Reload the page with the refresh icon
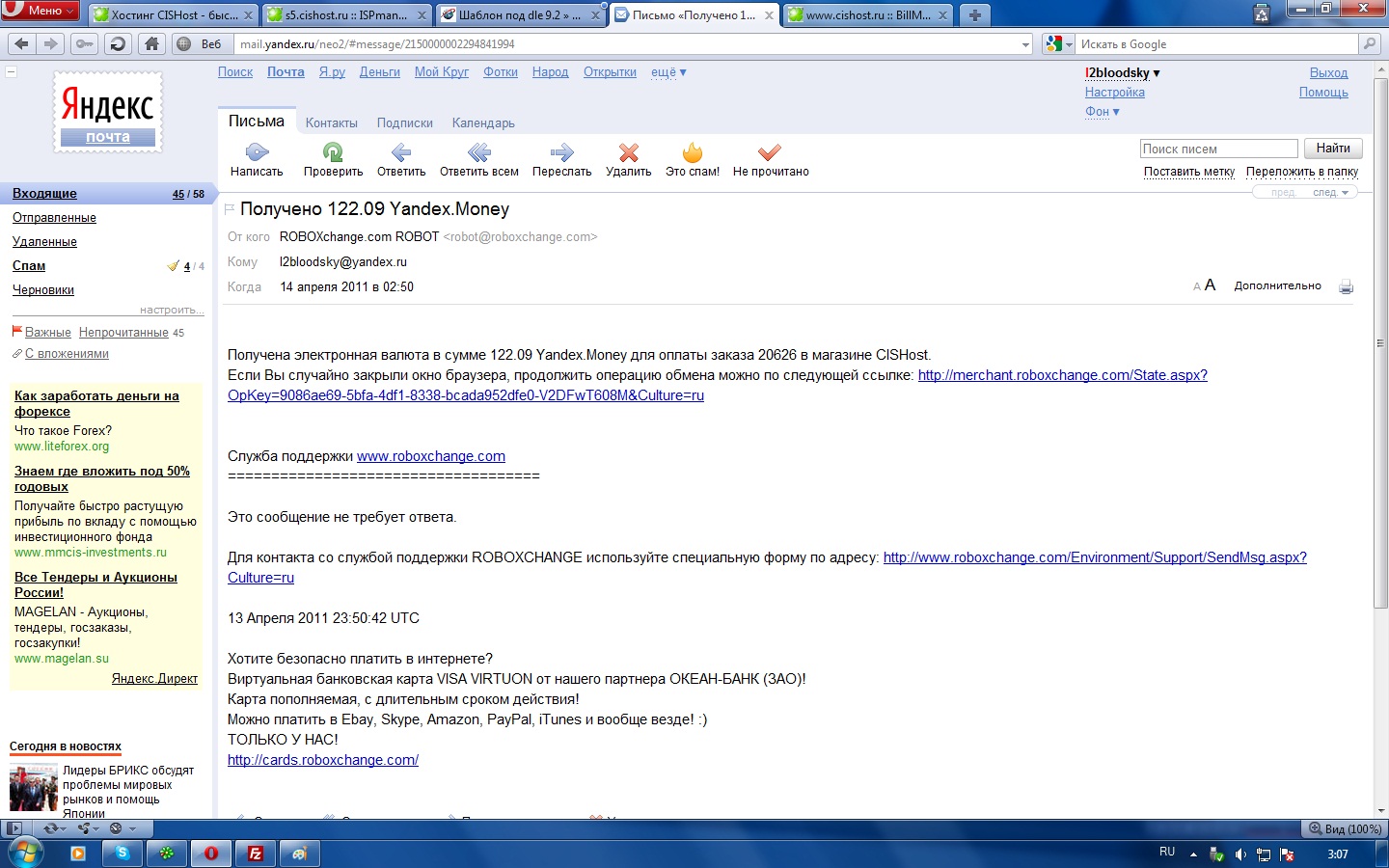1389x868 pixels. point(118,43)
